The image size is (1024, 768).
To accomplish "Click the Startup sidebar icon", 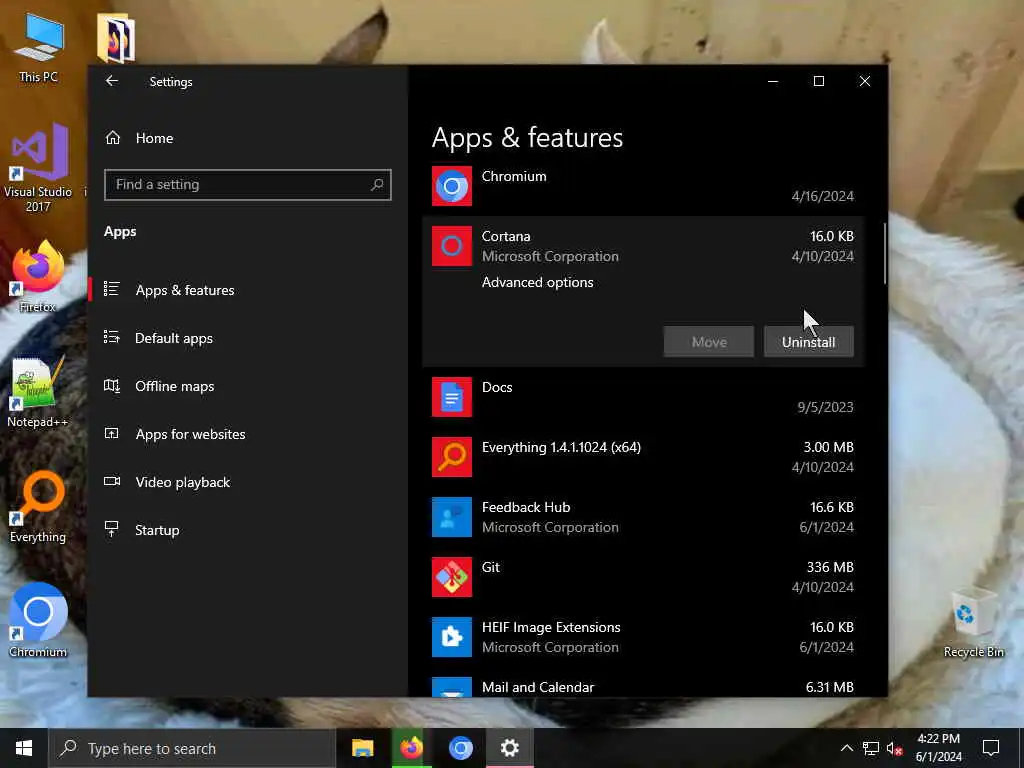I will pyautogui.click(x=112, y=529).
